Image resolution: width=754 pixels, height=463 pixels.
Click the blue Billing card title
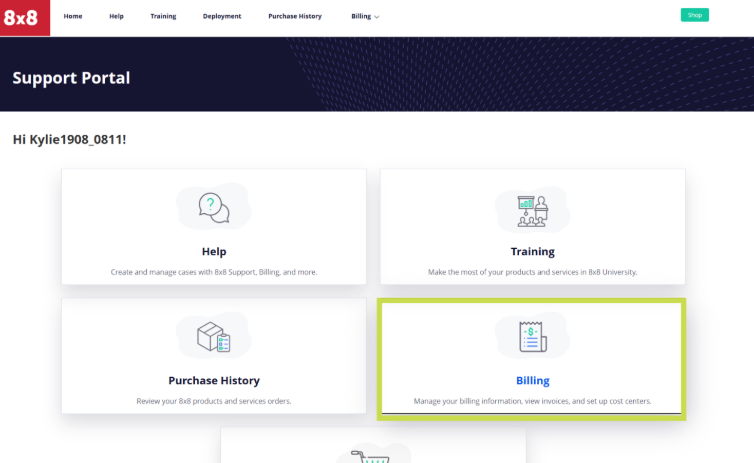(532, 381)
